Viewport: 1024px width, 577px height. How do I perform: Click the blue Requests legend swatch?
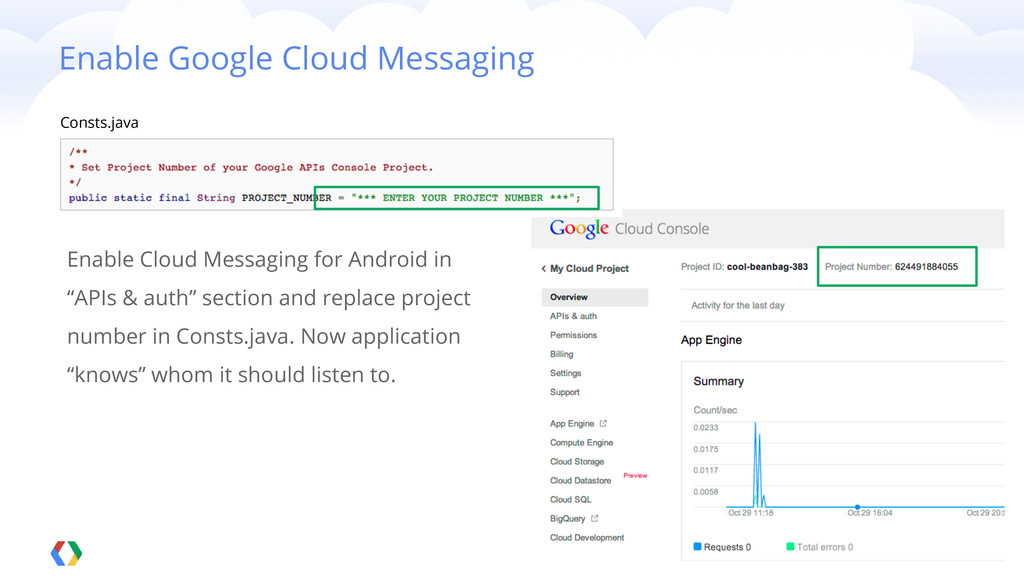[697, 547]
